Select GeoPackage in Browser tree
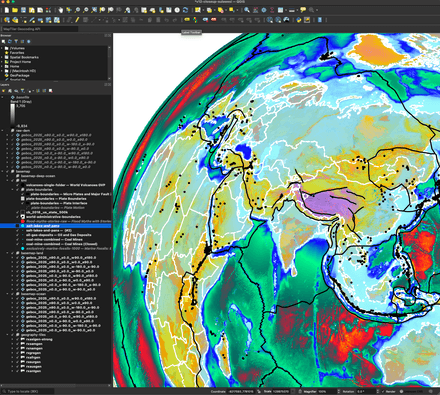440x395 pixels. click(19, 75)
